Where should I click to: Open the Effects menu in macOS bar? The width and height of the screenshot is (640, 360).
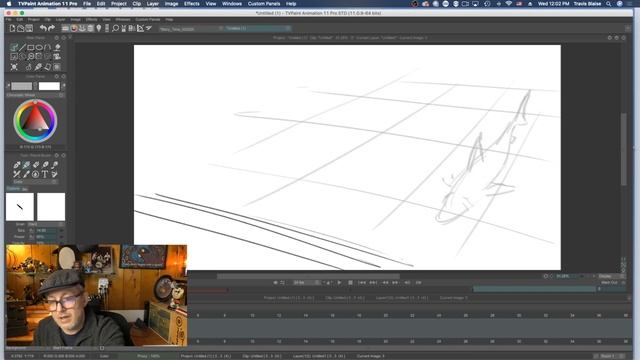pyautogui.click(x=191, y=4)
